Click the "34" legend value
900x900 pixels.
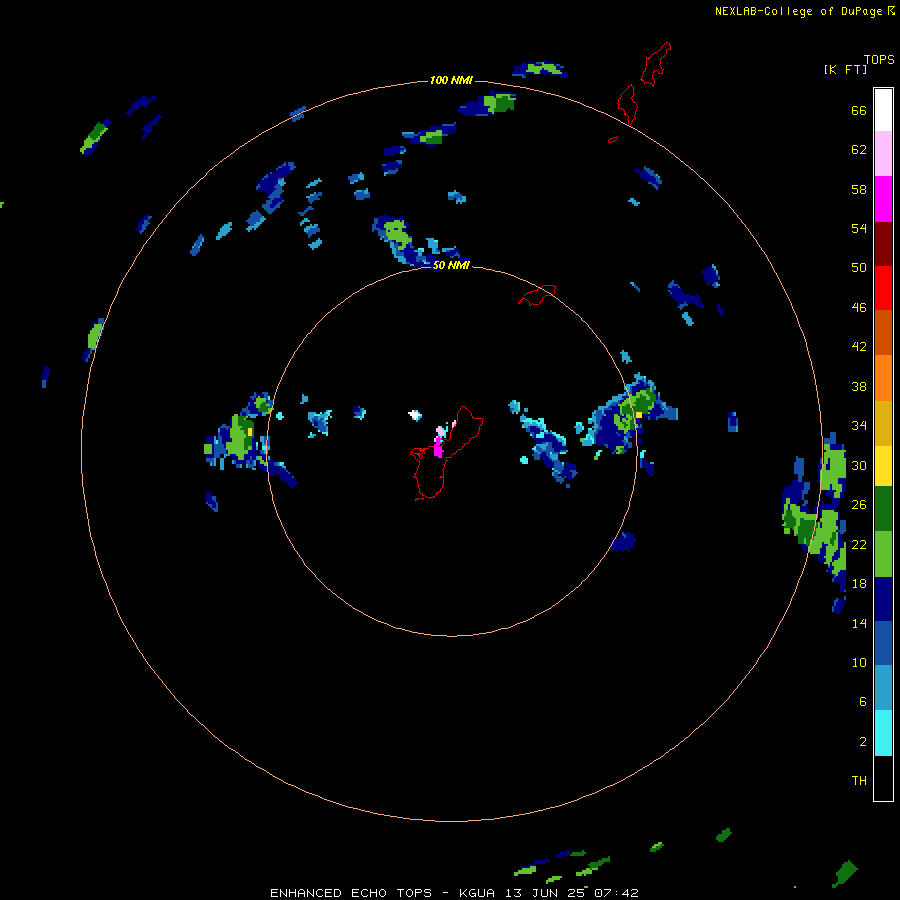tap(859, 425)
